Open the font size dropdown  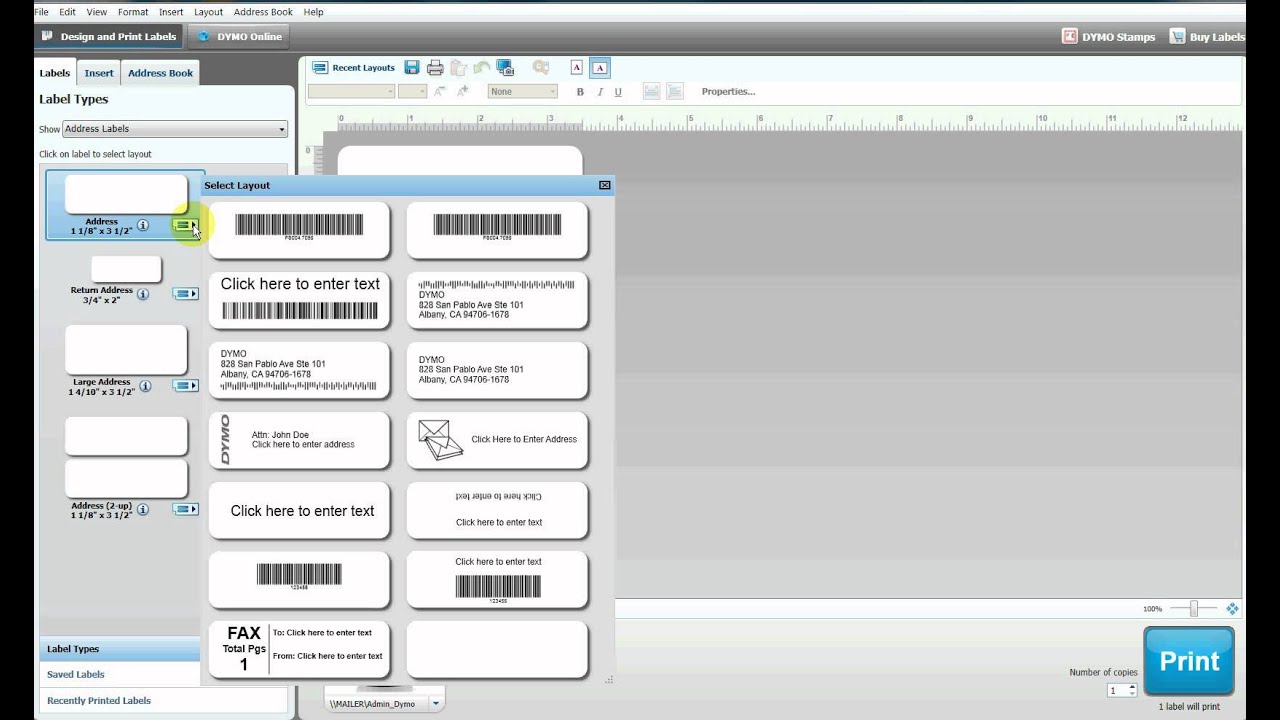[413, 91]
